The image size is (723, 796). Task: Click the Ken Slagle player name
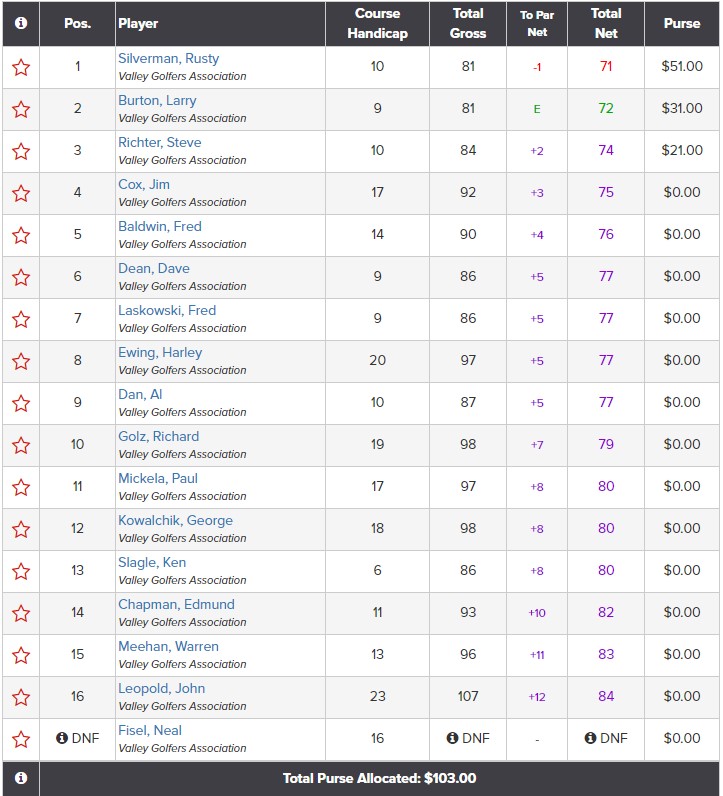coord(152,562)
